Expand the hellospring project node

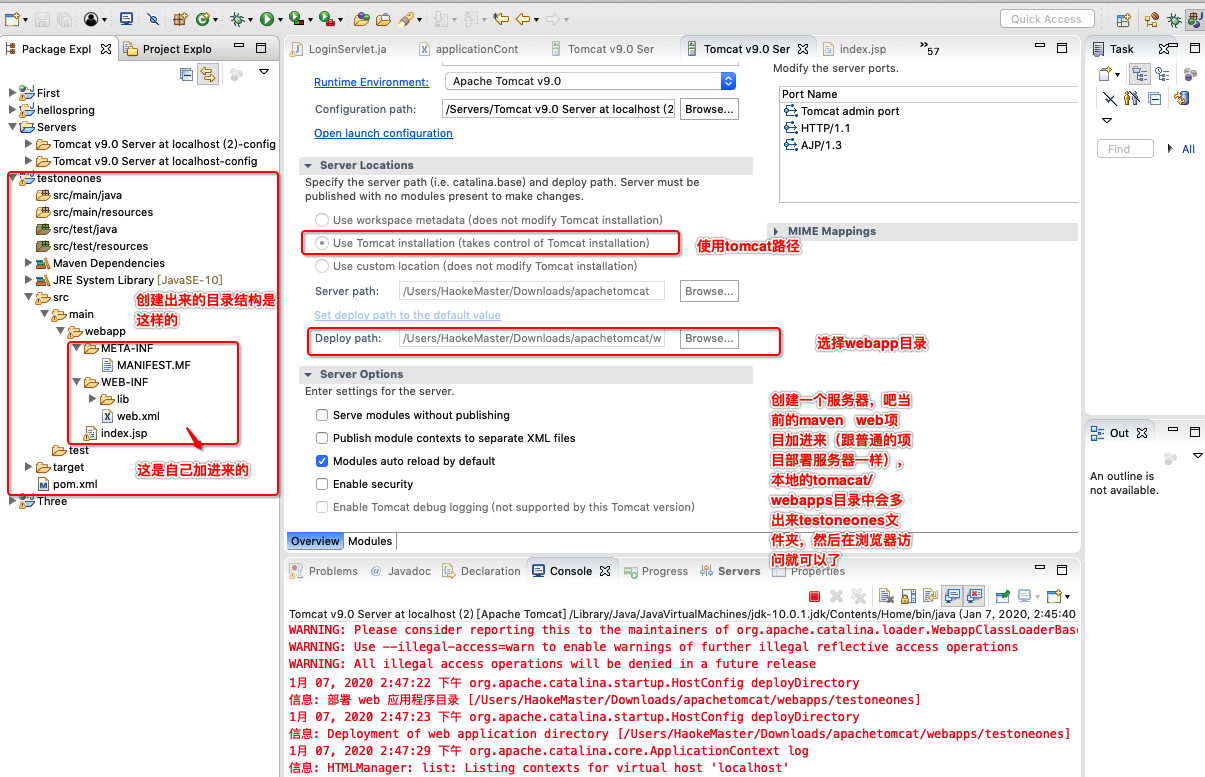click(13, 110)
